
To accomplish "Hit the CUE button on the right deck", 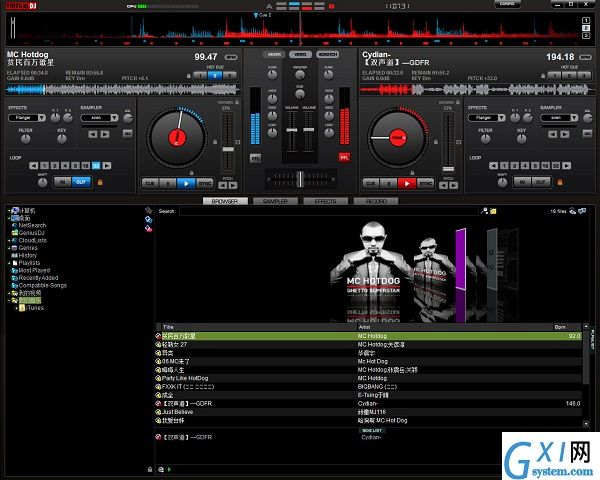I will coord(371,184).
